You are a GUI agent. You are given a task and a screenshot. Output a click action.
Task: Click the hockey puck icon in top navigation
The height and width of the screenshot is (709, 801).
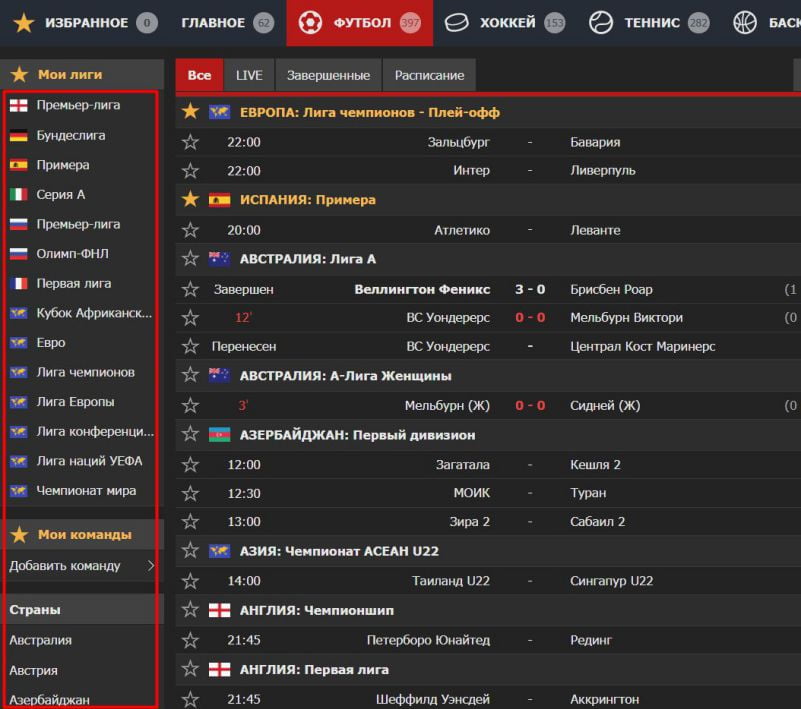tap(456, 22)
